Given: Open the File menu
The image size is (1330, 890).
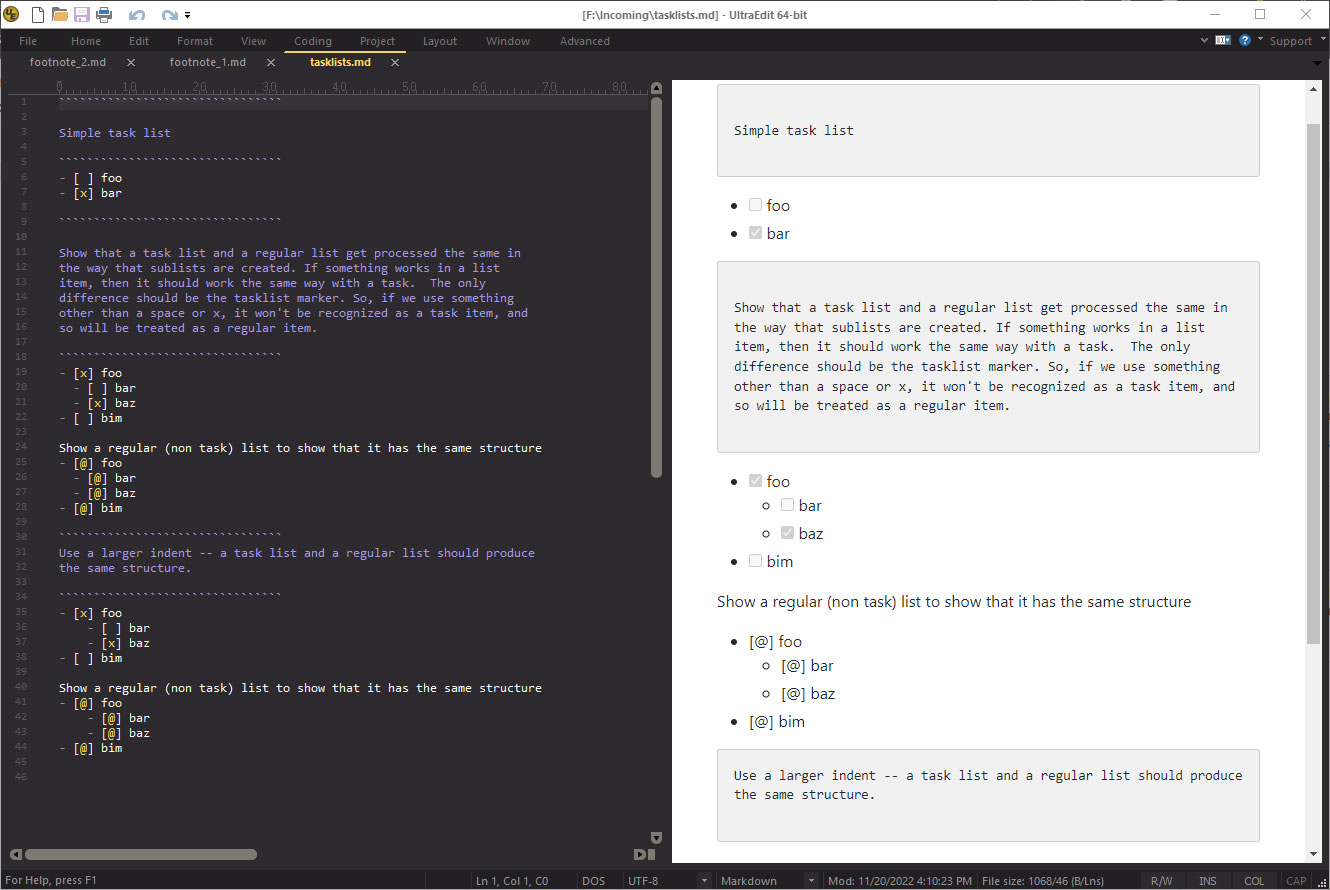Looking at the screenshot, I should pyautogui.click(x=28, y=41).
